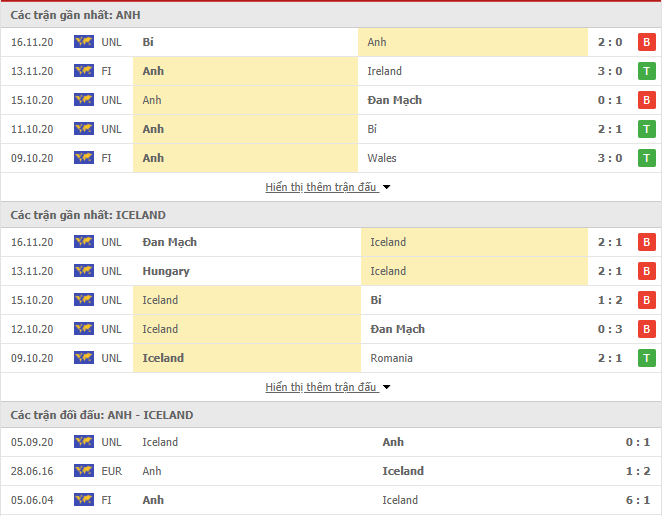Click the dropdown arrow after the ICELAND section's show-more link
This screenshot has height=516, width=662.
pos(386,387)
